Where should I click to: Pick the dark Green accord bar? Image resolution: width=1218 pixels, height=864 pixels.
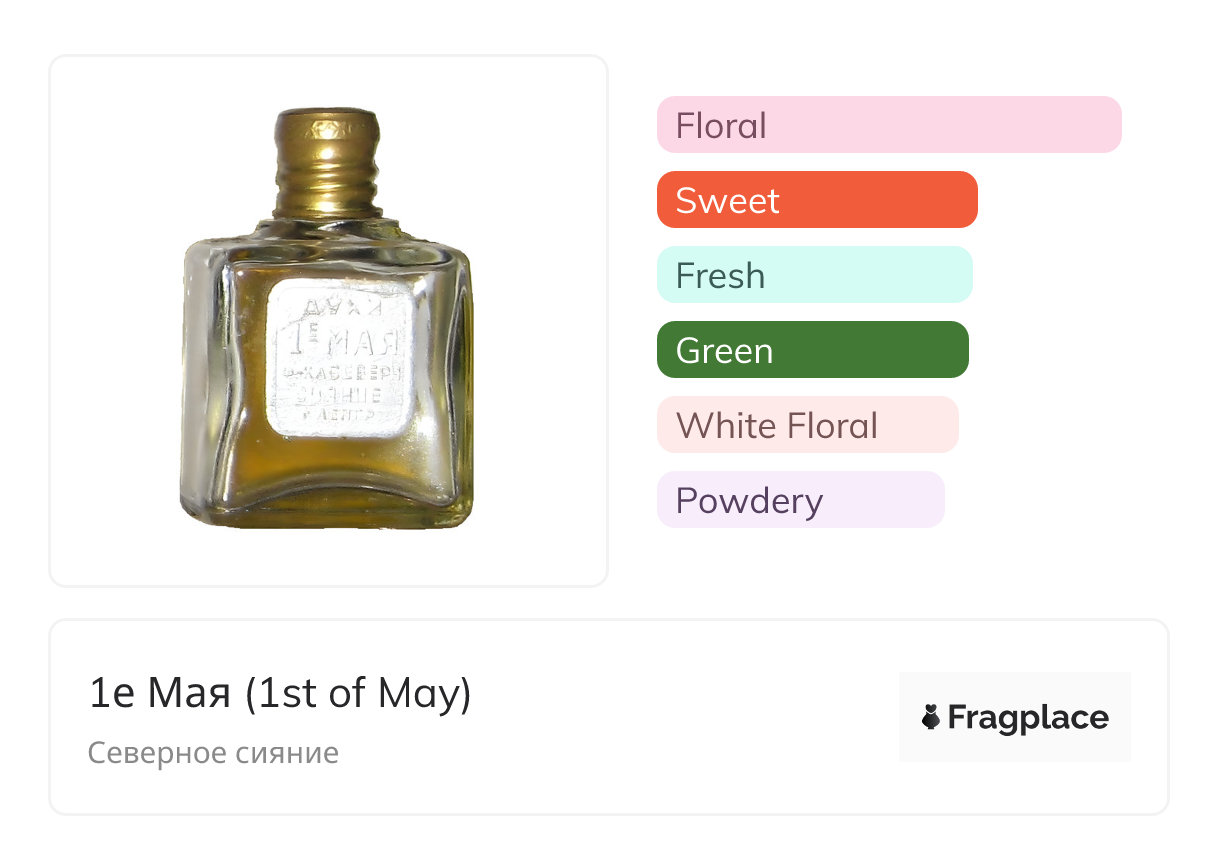click(x=812, y=350)
